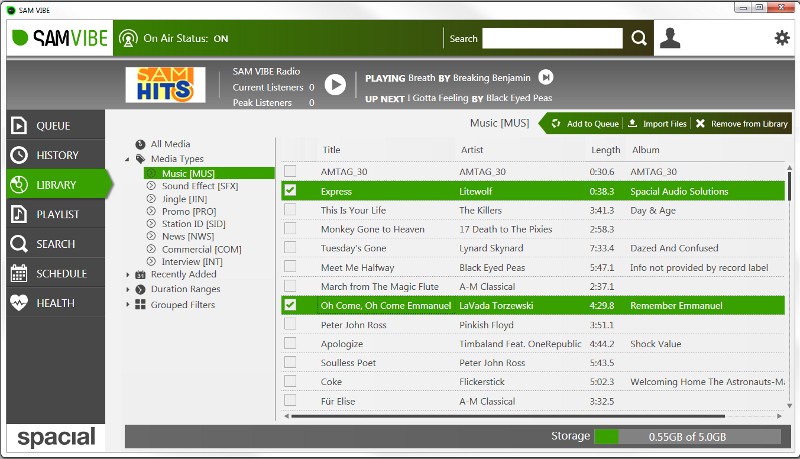Select the Soulless Poet track row
This screenshot has height=459, width=800.
533,363
